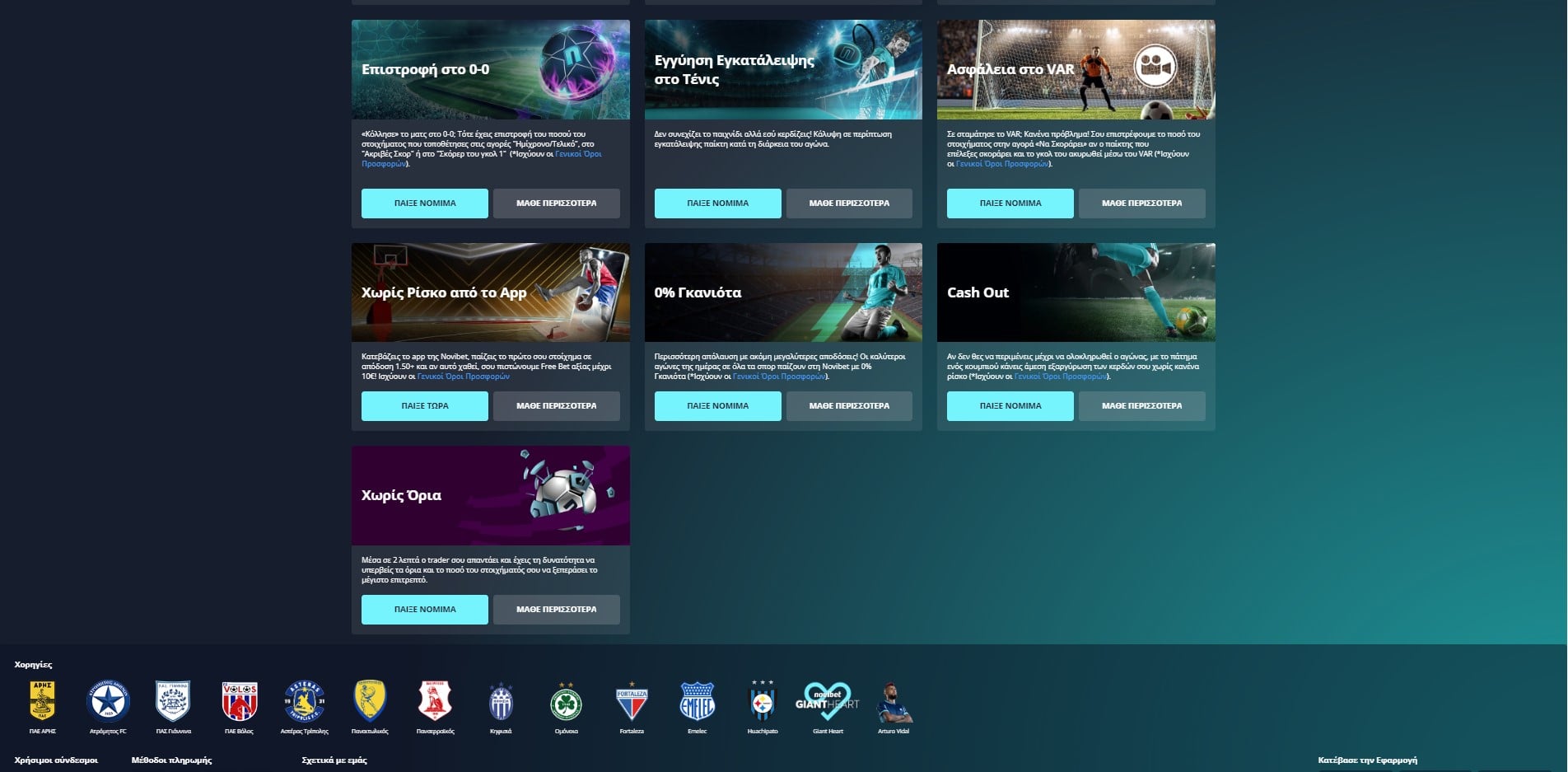The width and height of the screenshot is (1568, 772).
Task: Click the Εγγύηση Εγκατάλειψης στο Τένις banner
Action: pyautogui.click(x=783, y=70)
